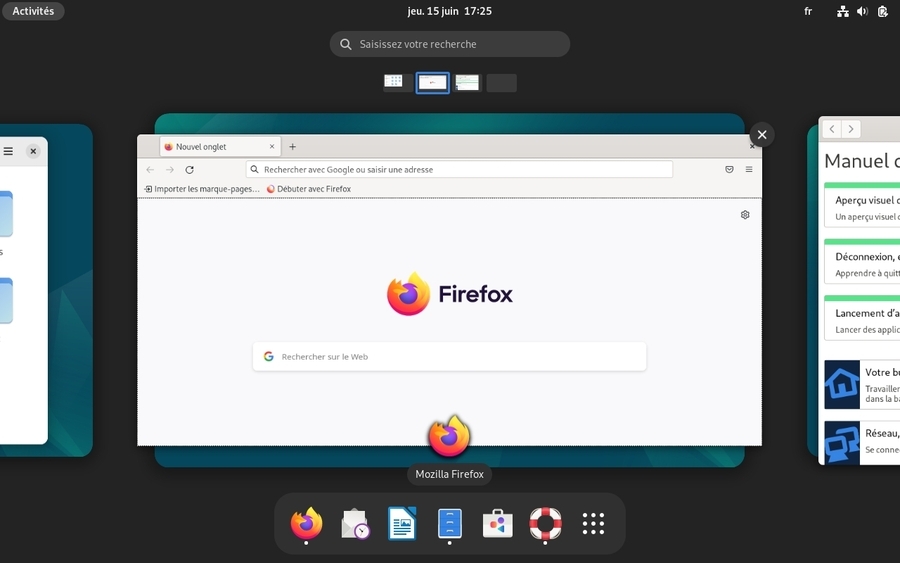Click the Mozilla Firefox window label
The image size is (900, 563).
coord(449,474)
